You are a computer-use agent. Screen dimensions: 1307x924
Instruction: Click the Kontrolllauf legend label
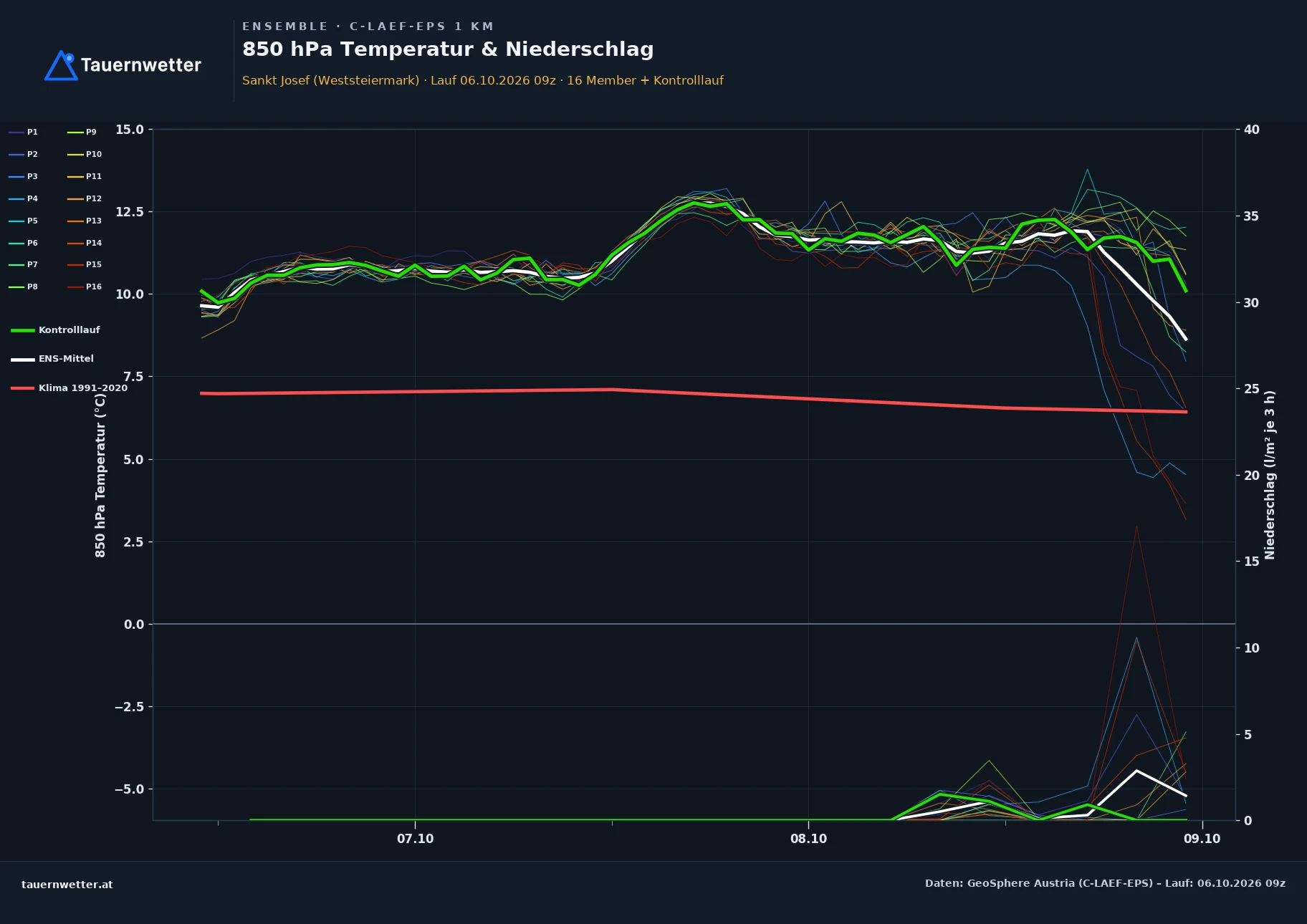(x=69, y=330)
